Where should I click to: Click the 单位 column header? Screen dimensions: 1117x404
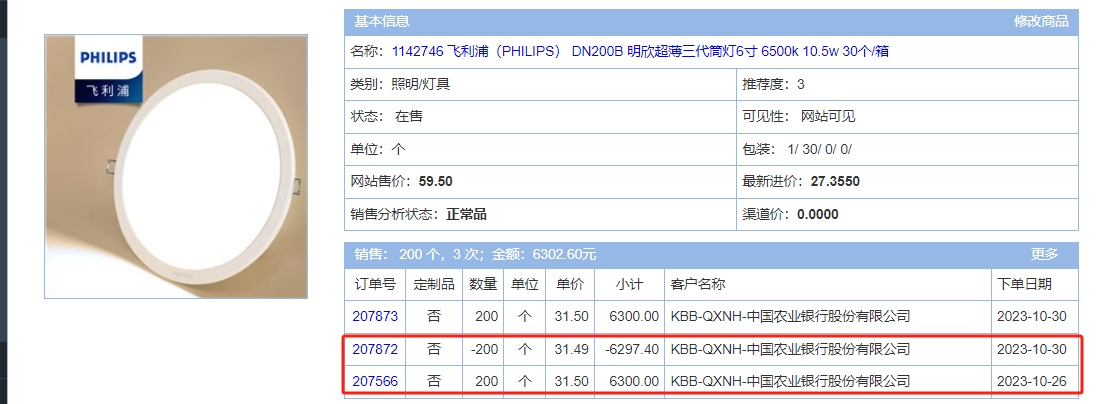(525, 284)
